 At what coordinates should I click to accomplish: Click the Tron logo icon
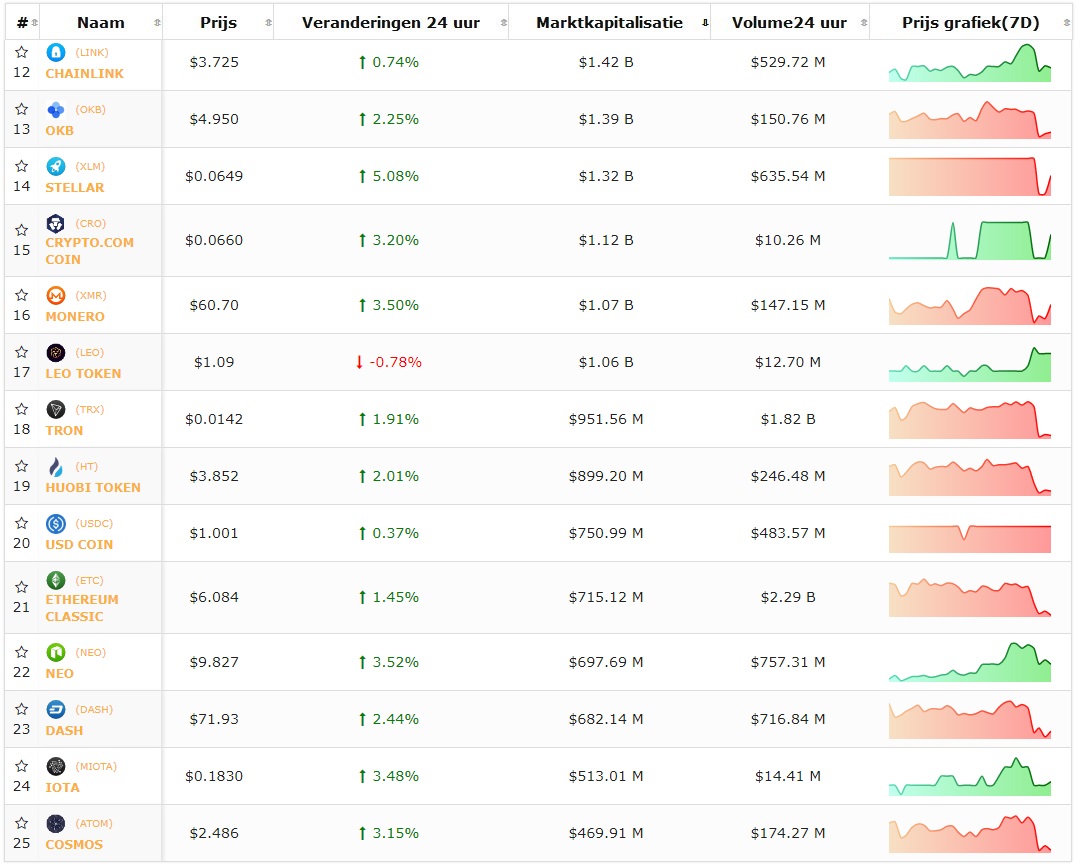pos(56,410)
